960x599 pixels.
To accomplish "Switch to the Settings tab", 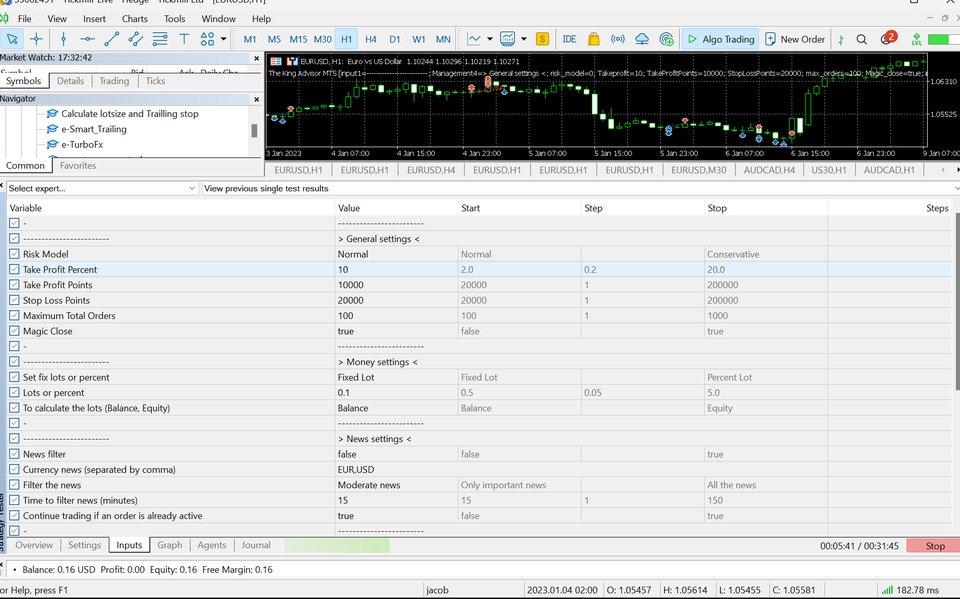I will pos(84,545).
